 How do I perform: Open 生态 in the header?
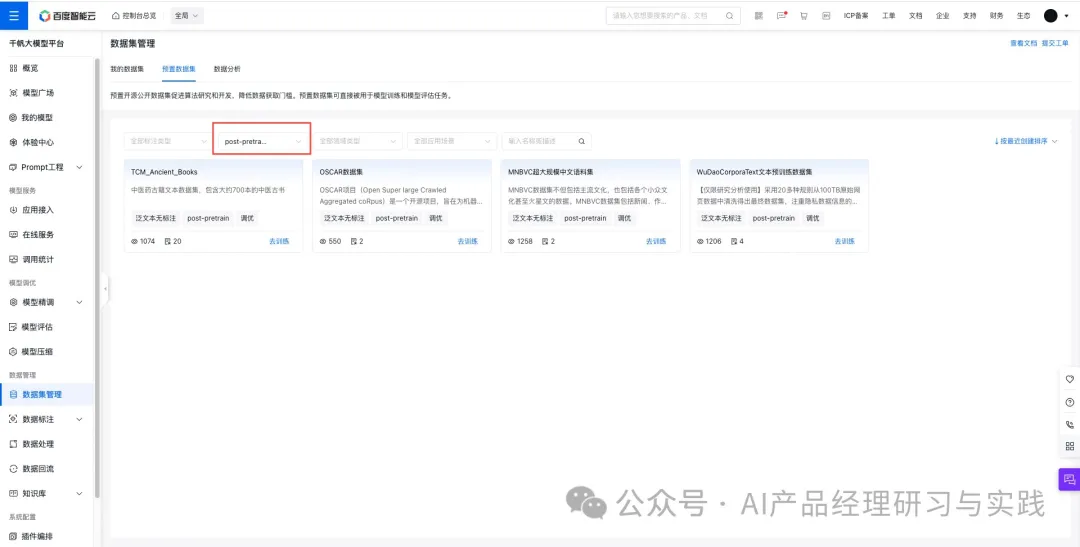(x=1024, y=15)
